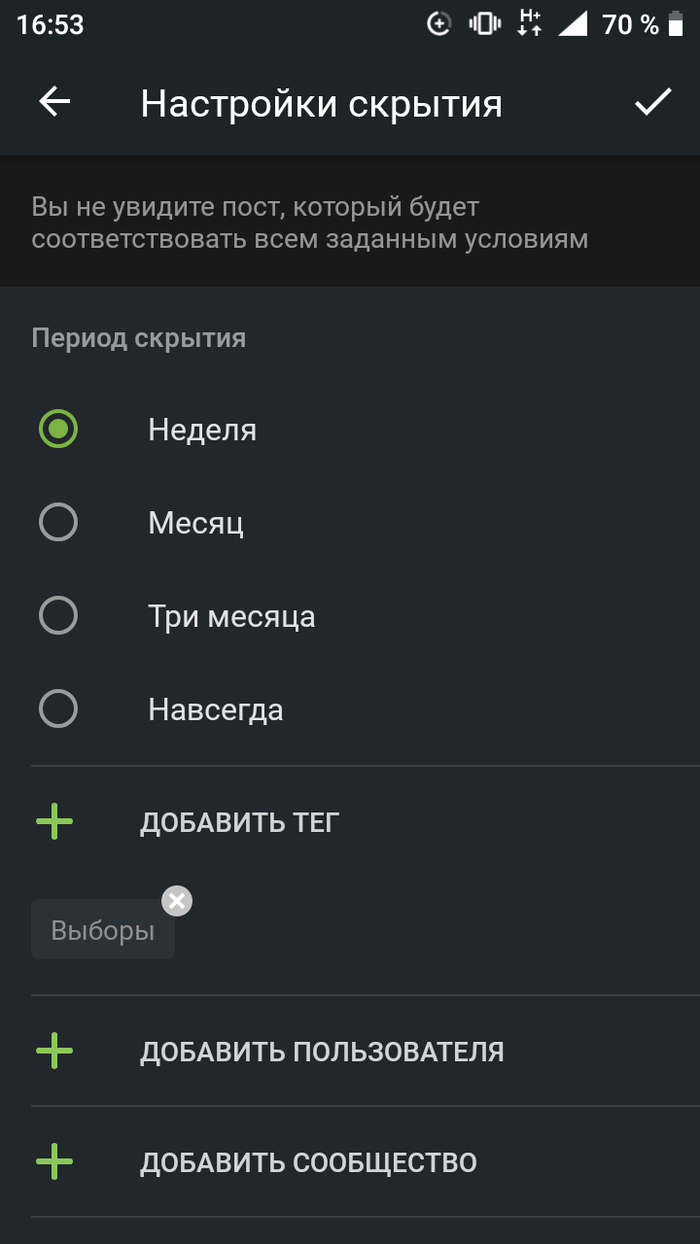The width and height of the screenshot is (700, 1244).
Task: Select the Навсегда radio button
Action: coord(58,709)
